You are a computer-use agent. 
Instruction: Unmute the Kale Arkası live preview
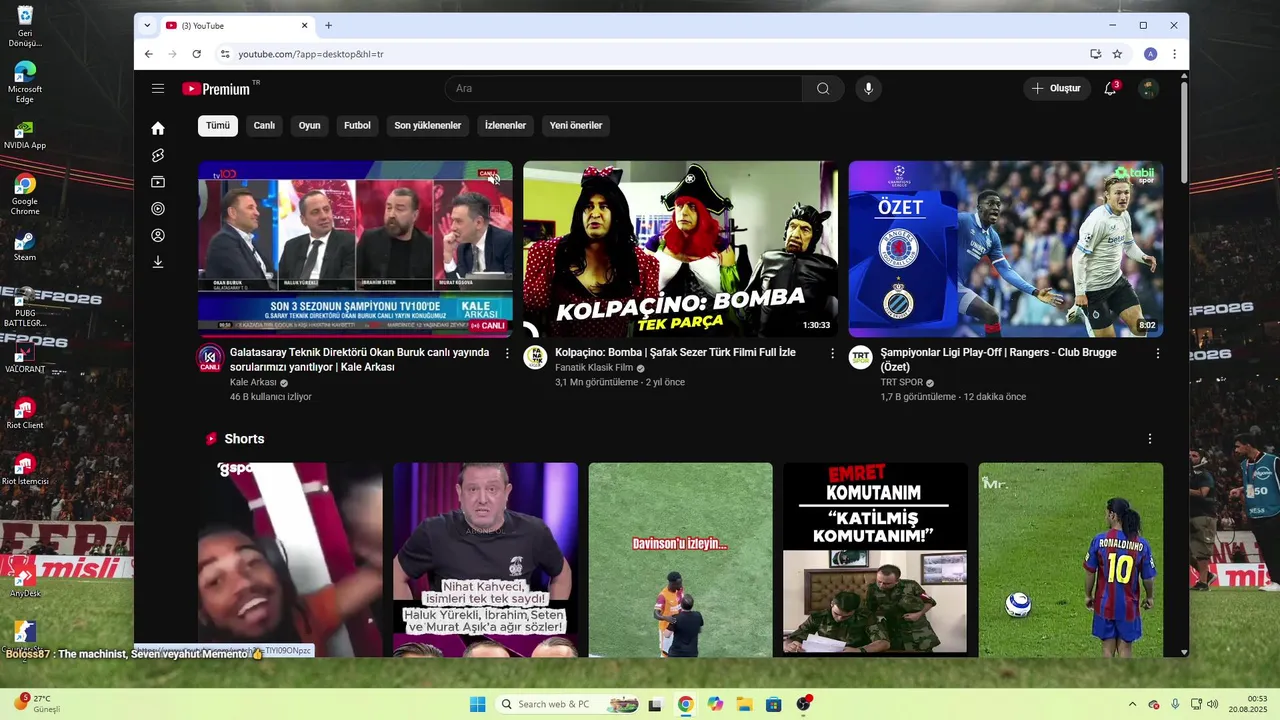(x=495, y=179)
